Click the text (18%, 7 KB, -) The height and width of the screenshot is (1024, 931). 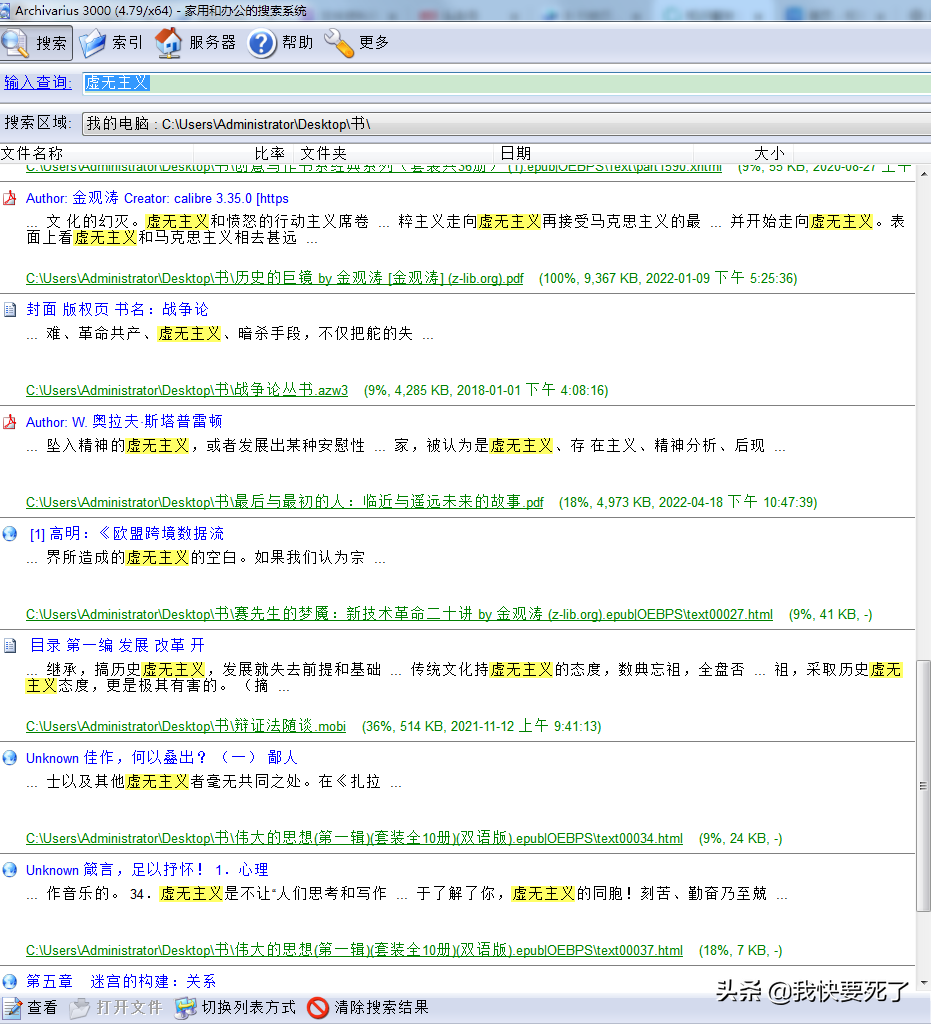point(740,950)
